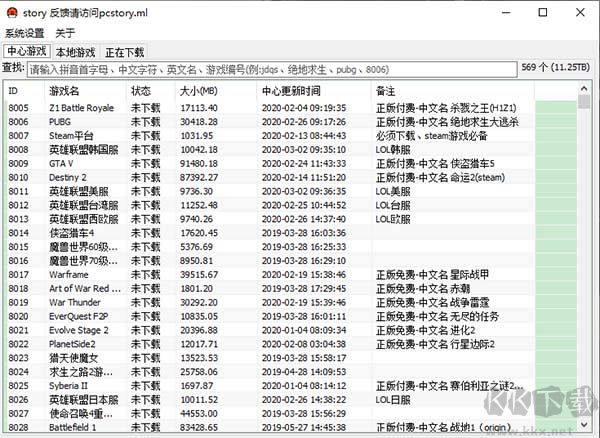Image resolution: width=600 pixels, height=438 pixels.
Task: Select the 猎天使魔女 row
Action: 269,358
